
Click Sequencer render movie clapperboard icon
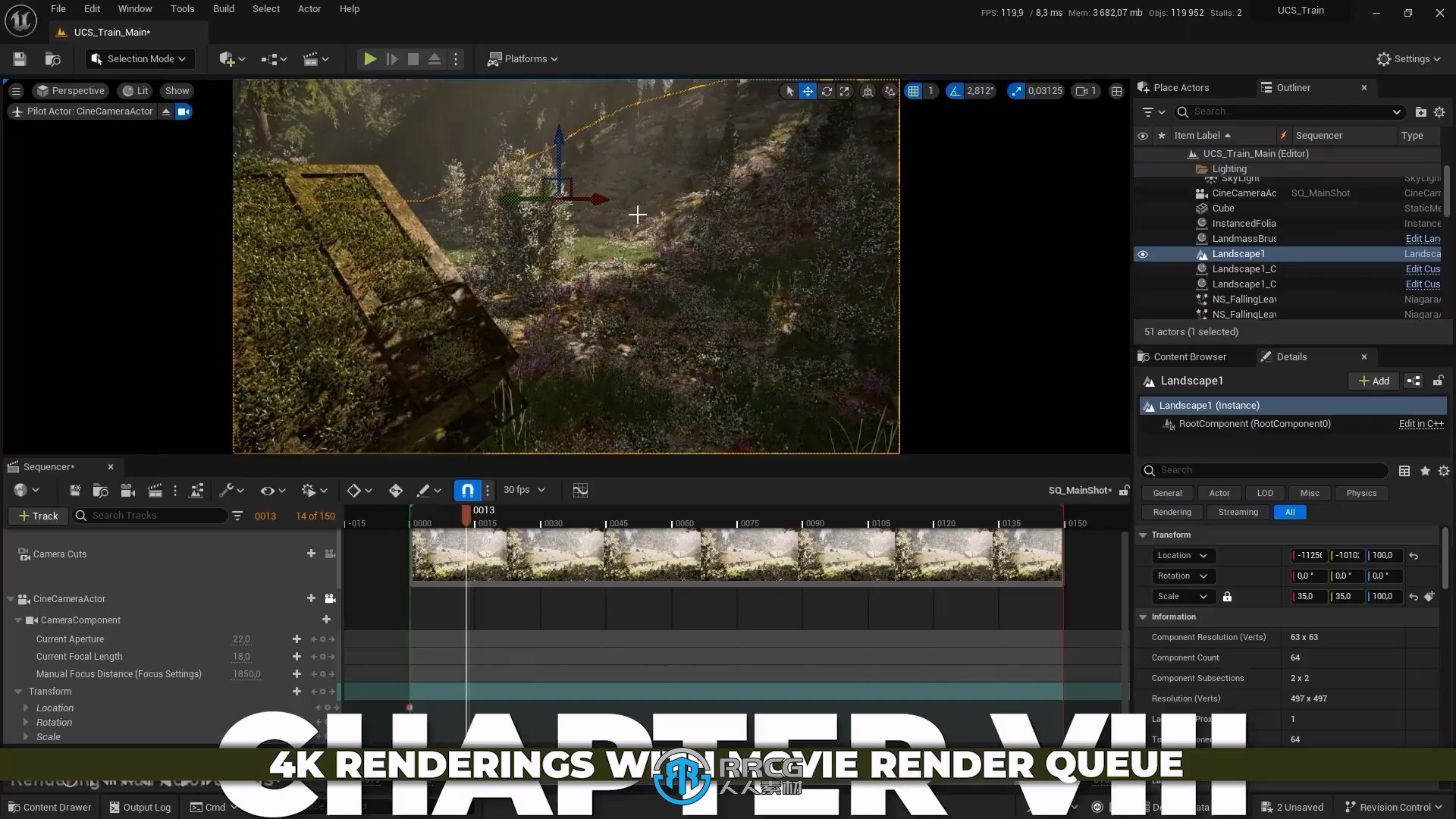155,490
